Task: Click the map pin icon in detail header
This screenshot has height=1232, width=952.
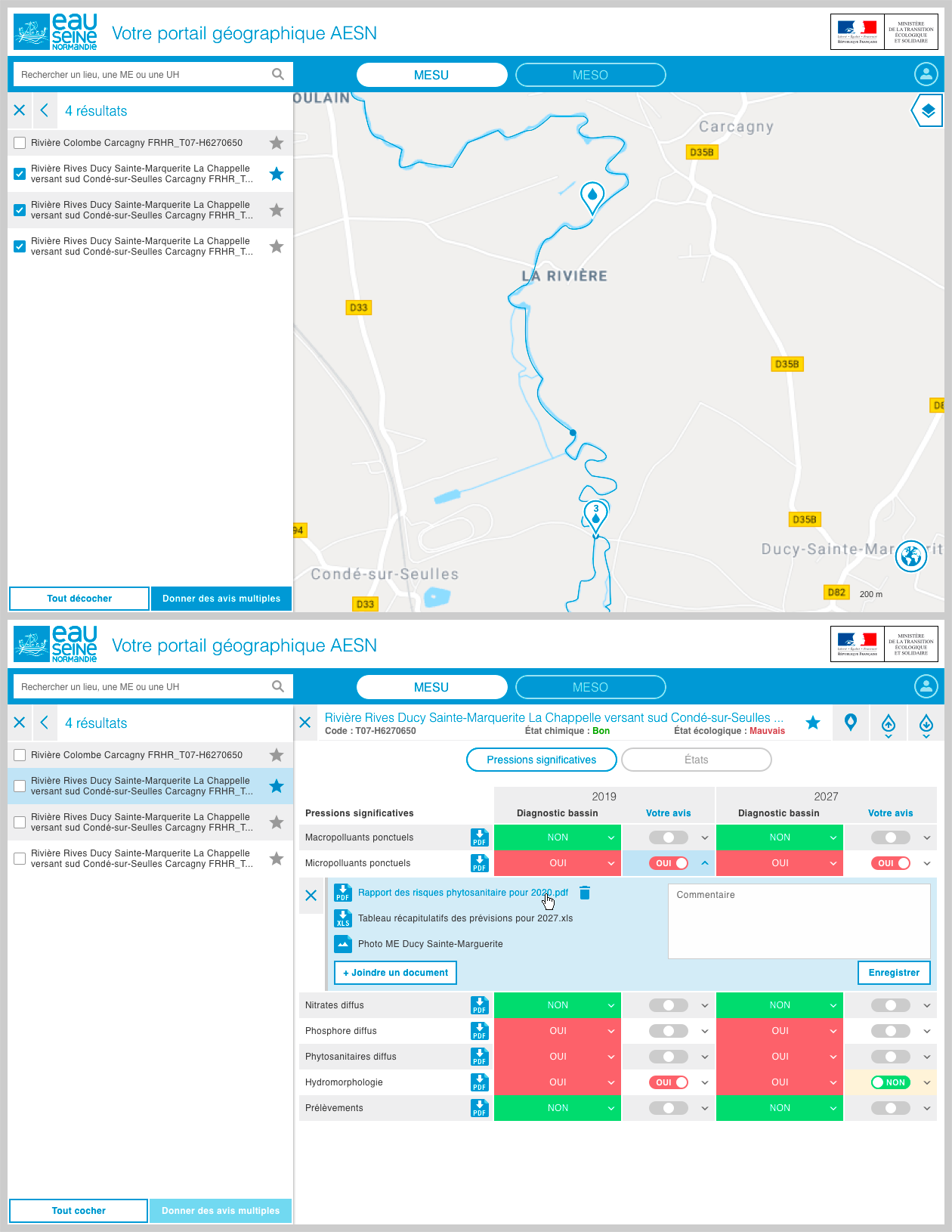Action: click(x=851, y=723)
